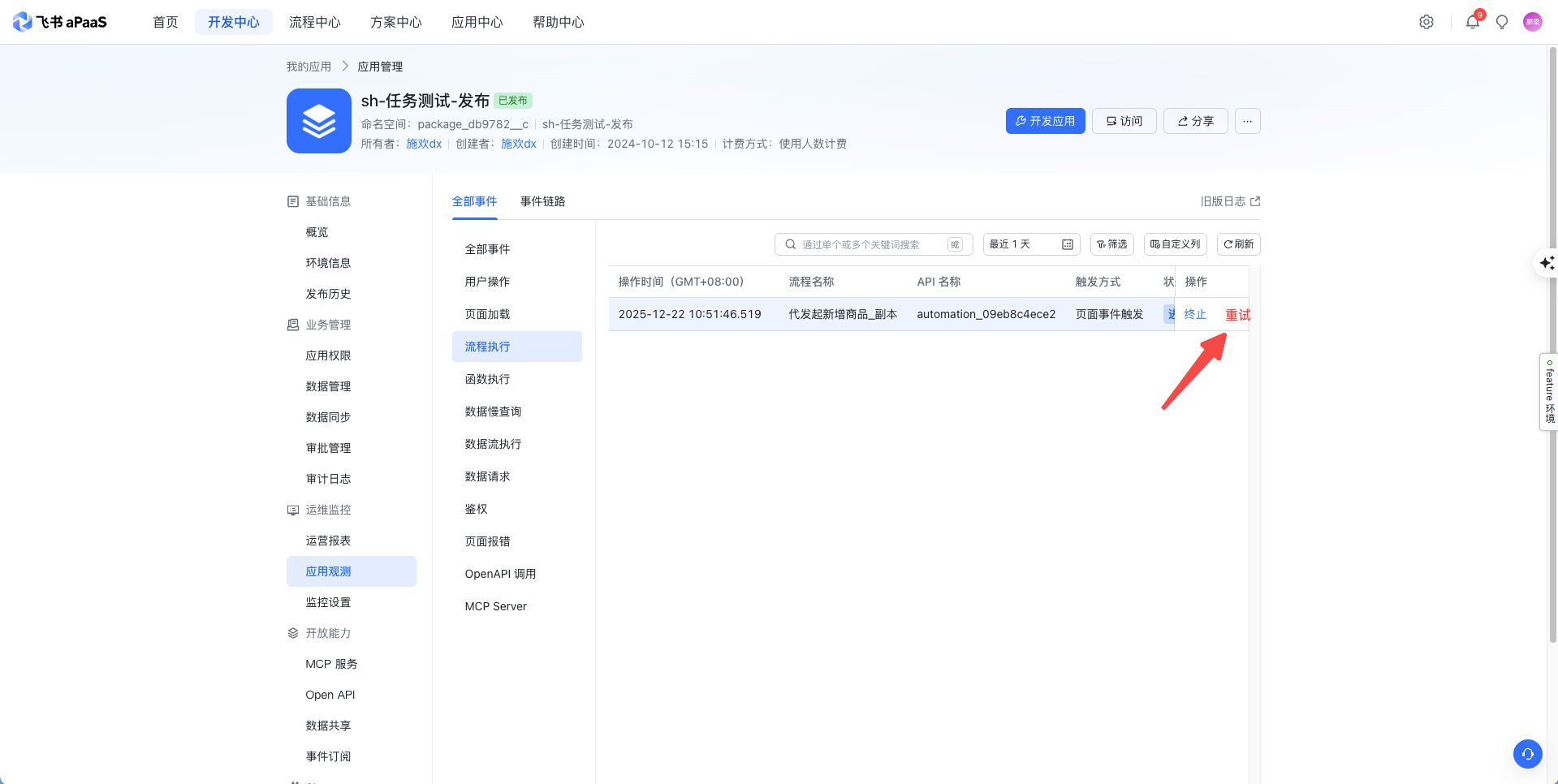
Task: Open the user avatar menu
Action: click(x=1533, y=22)
